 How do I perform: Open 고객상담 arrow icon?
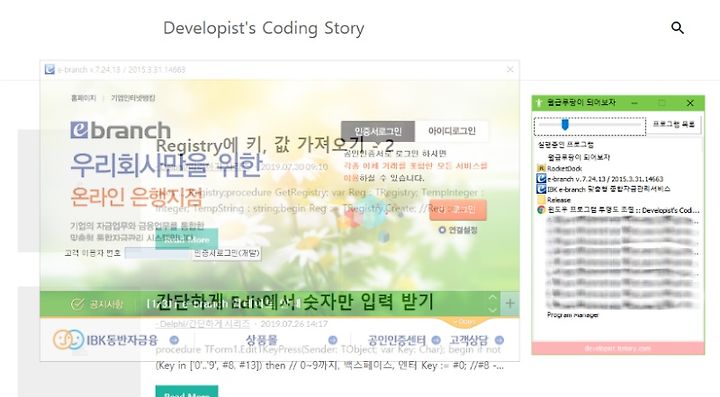[499, 340]
